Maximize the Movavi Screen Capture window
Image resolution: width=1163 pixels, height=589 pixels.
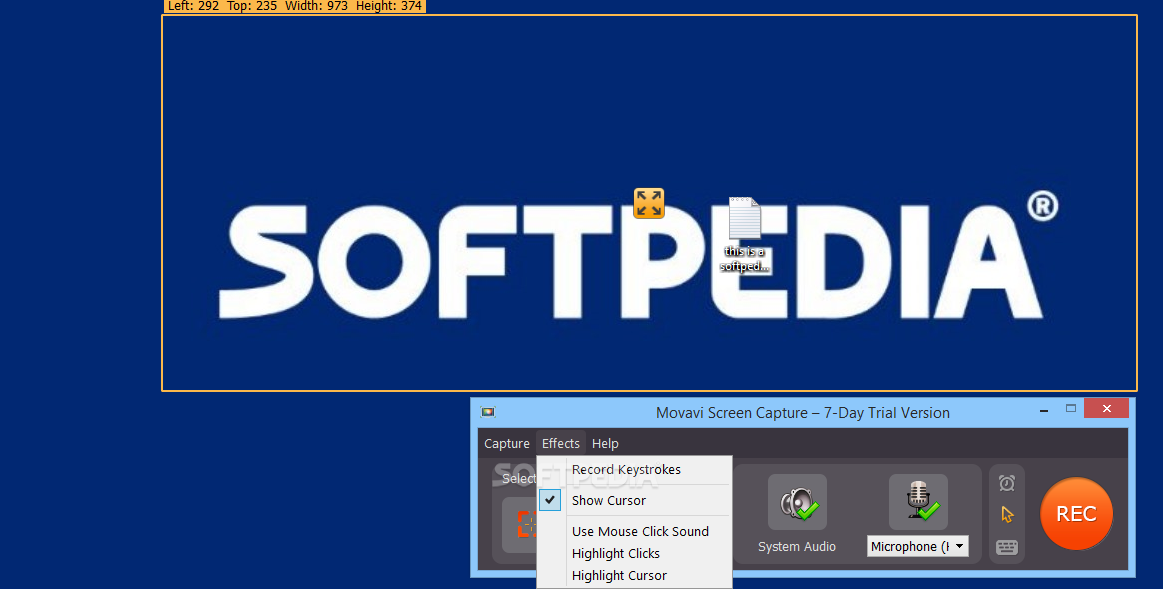[x=1070, y=409]
